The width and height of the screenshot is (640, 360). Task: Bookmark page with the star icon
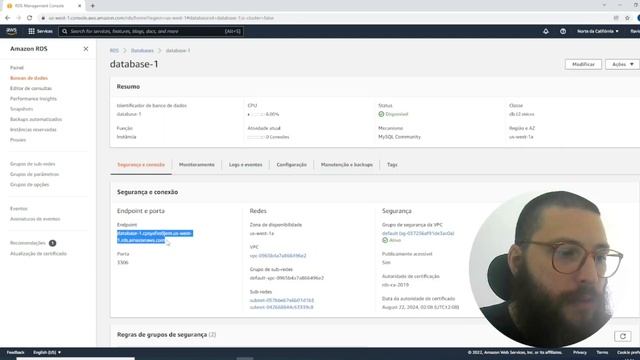tap(627, 18)
